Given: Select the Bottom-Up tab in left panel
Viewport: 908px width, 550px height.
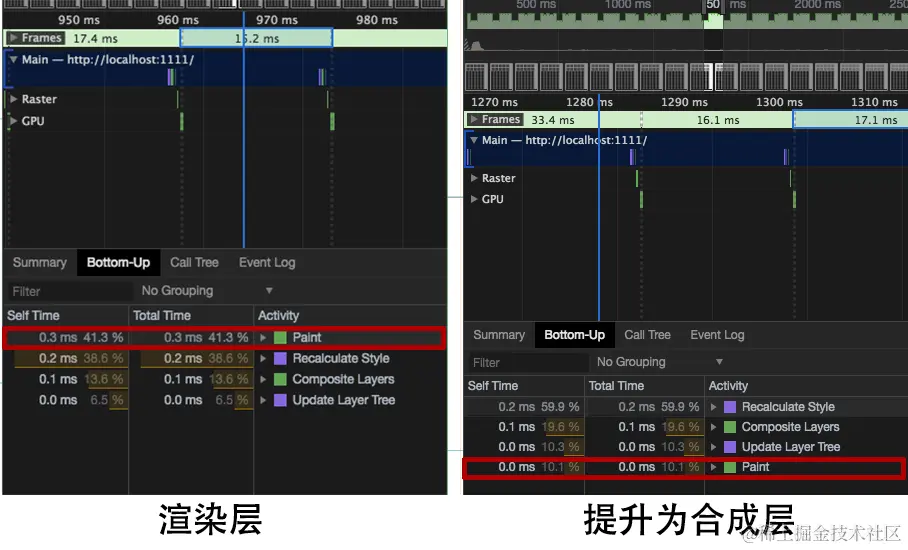Looking at the screenshot, I should click(118, 263).
